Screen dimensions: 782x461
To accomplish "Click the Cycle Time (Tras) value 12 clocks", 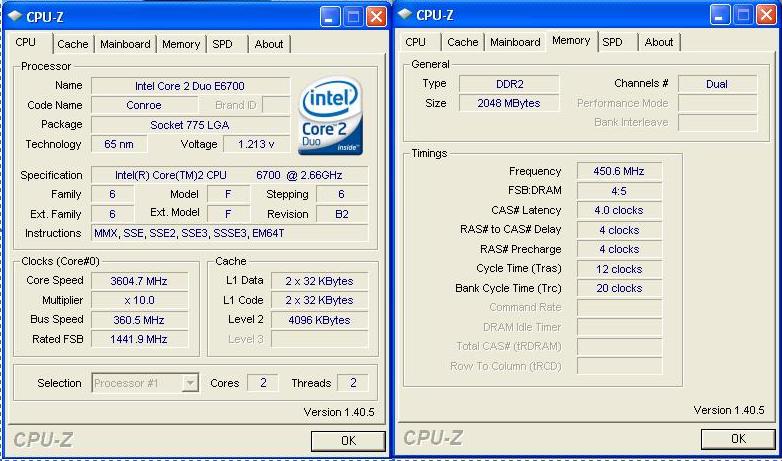I will coord(619,269).
